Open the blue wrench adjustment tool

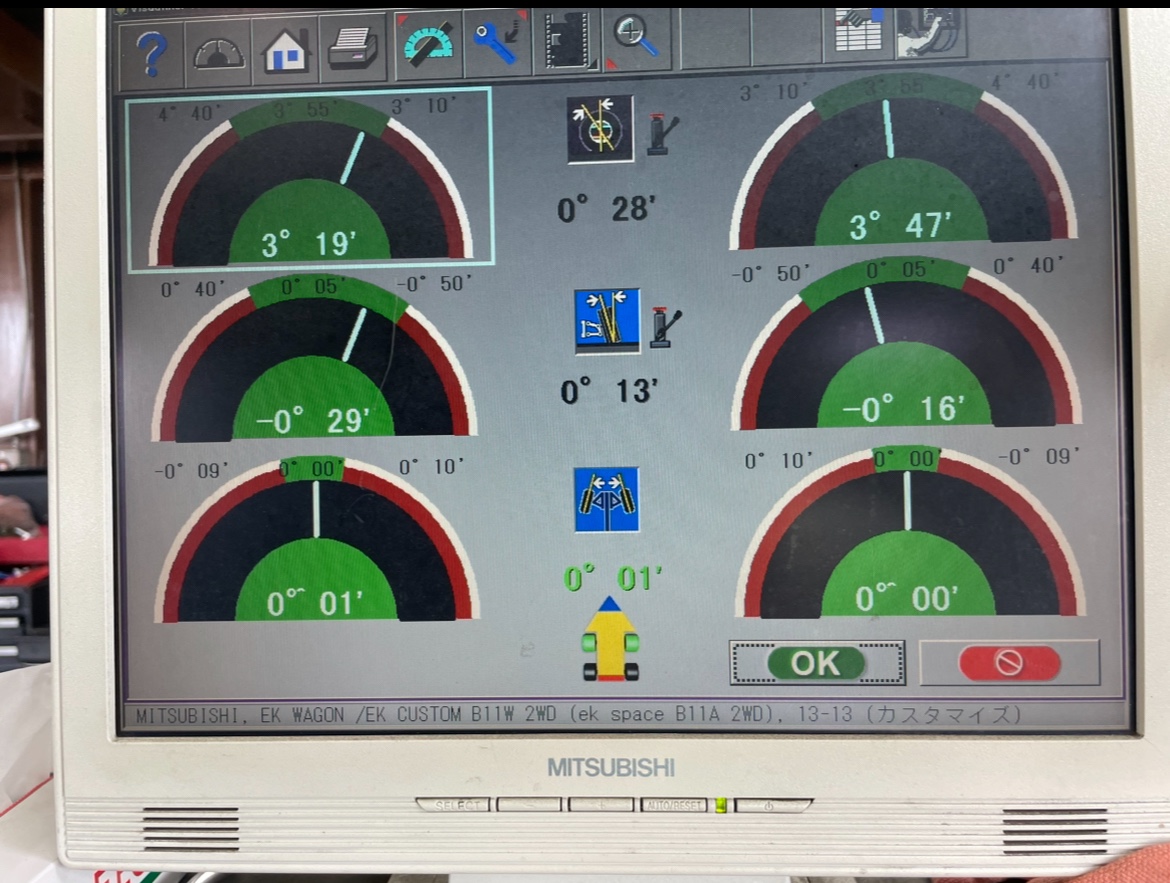497,43
